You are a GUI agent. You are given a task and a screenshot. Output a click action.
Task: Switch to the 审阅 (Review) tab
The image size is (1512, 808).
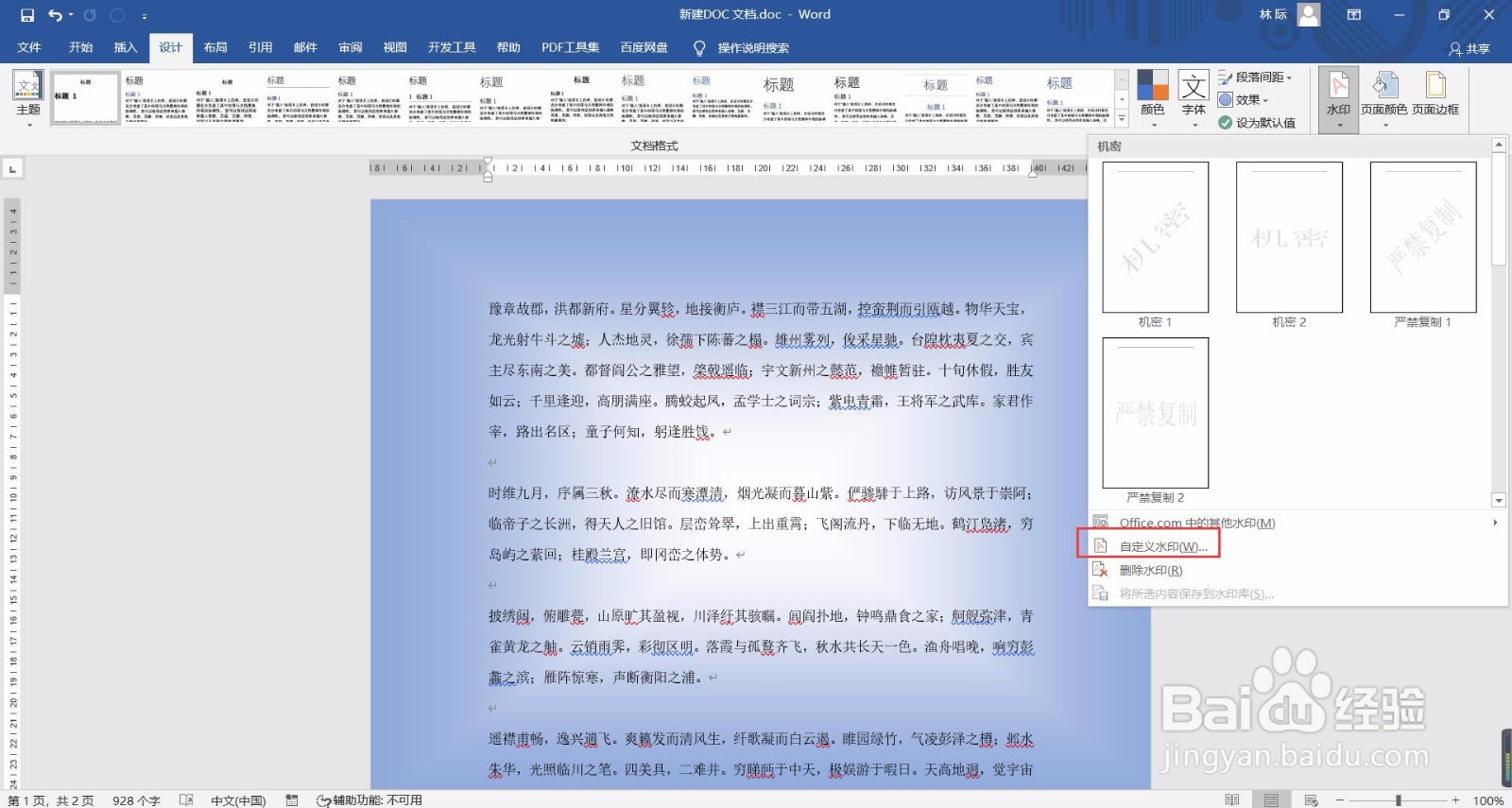(351, 47)
